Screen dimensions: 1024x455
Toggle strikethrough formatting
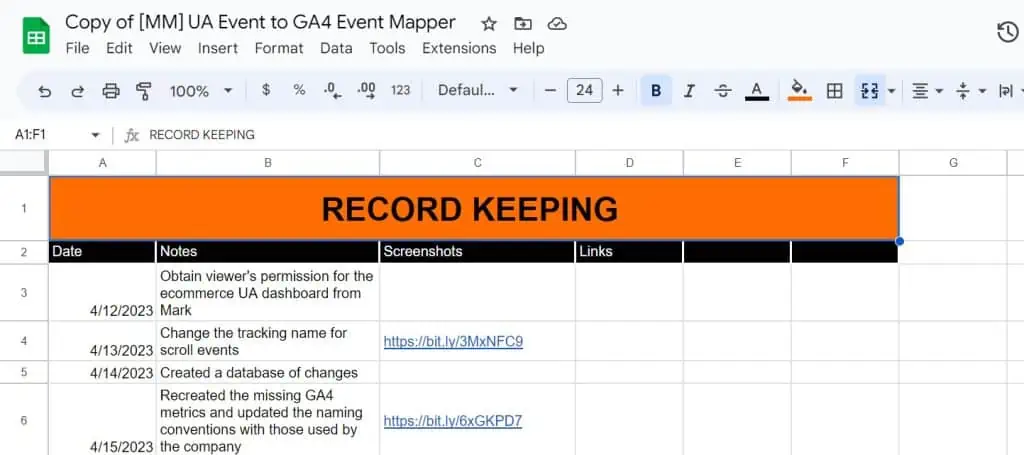pos(723,91)
